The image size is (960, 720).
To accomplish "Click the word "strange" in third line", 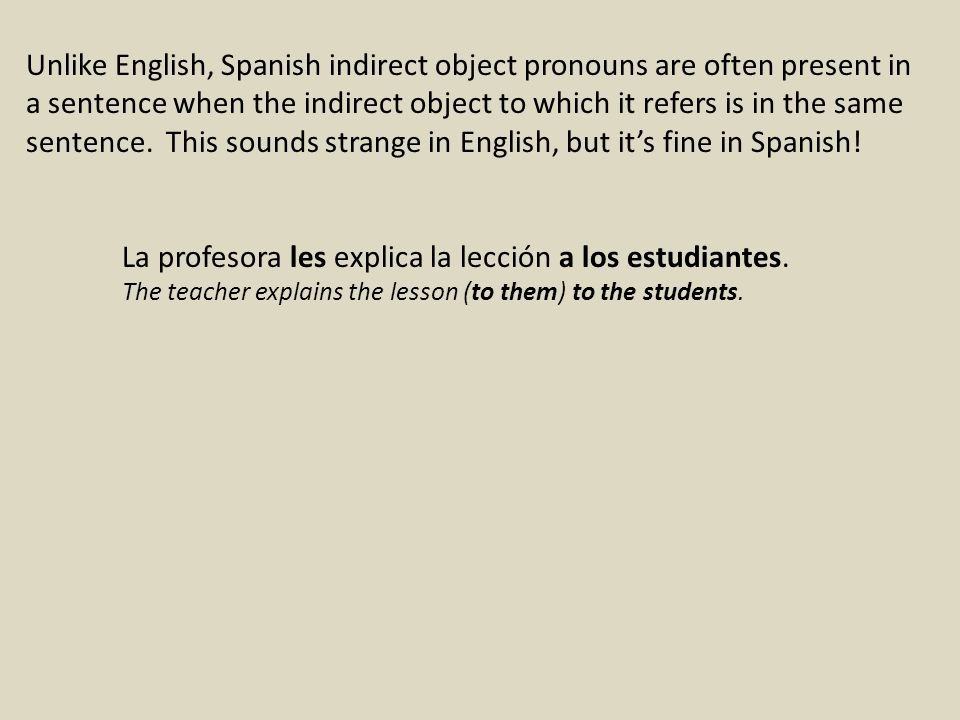I will (x=373, y=143).
